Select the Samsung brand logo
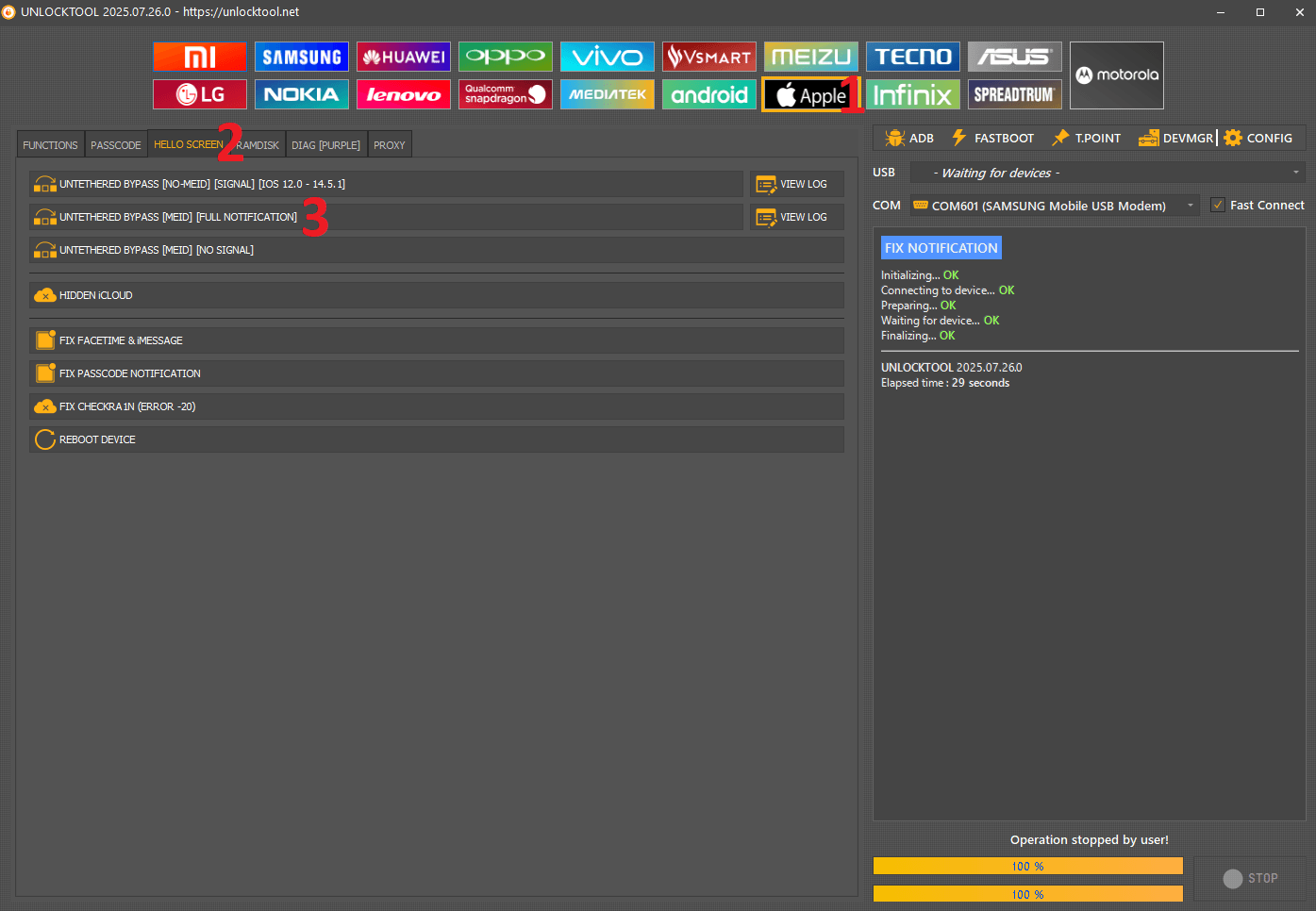The width and height of the screenshot is (1316, 911). pos(302,57)
